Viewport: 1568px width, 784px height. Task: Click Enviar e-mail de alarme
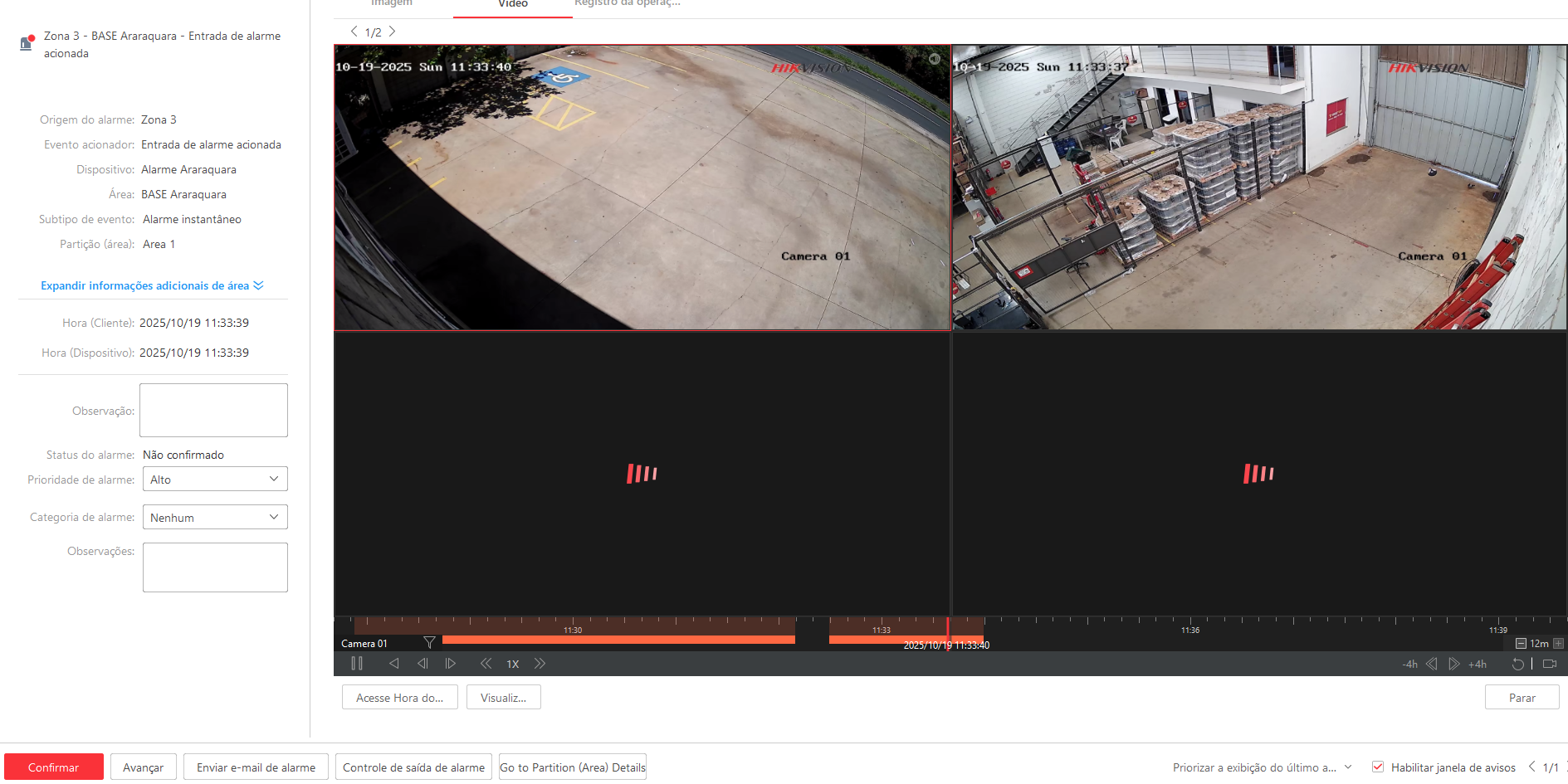pyautogui.click(x=256, y=767)
